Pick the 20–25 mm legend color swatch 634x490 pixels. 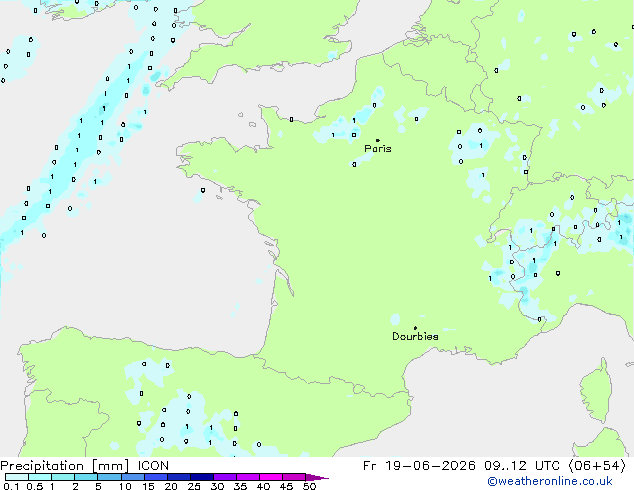(178, 477)
